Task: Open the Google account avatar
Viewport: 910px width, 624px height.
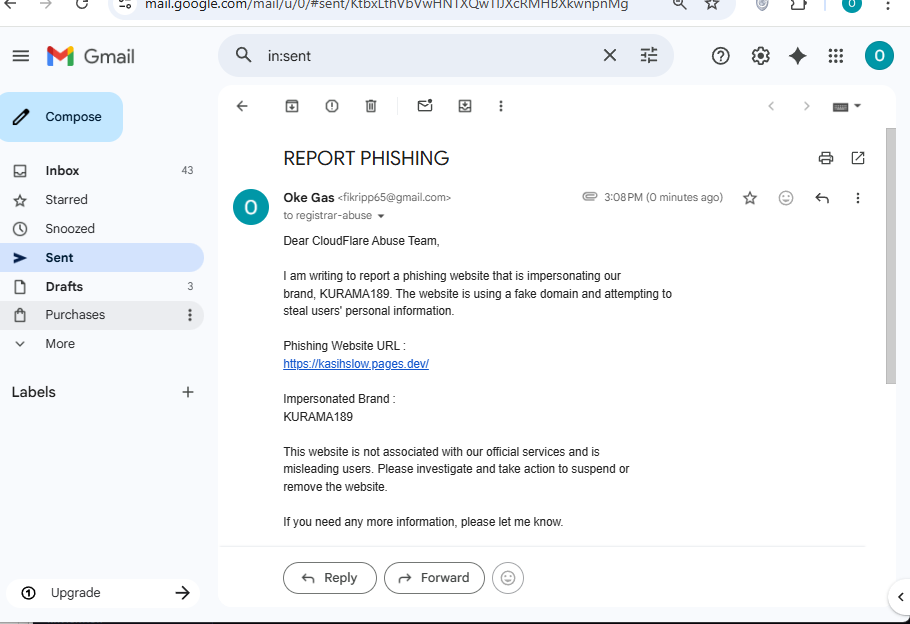Action: (879, 56)
